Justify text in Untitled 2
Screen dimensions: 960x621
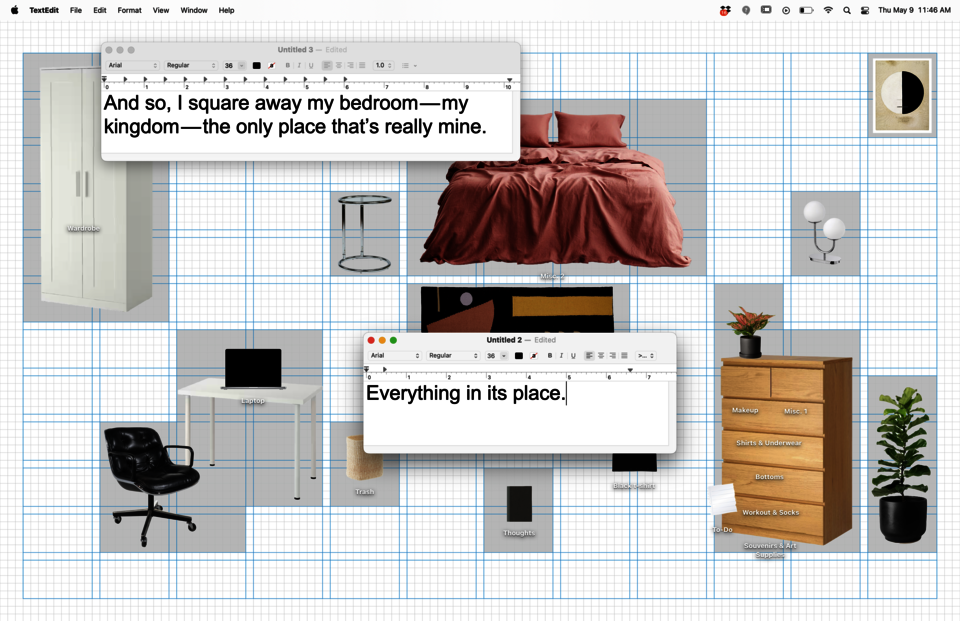tap(624, 355)
